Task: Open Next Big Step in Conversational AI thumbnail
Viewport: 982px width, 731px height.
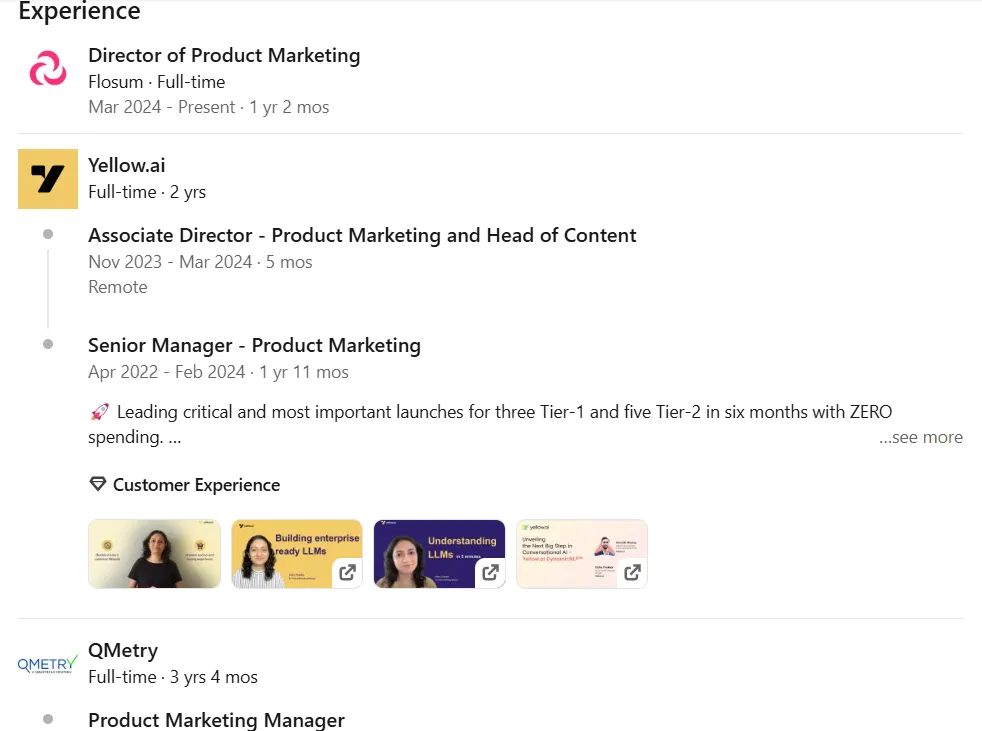Action: pos(582,554)
